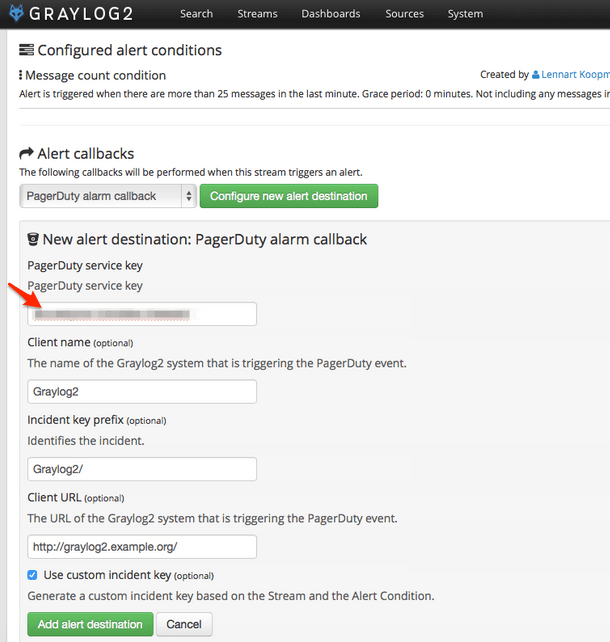Click the Alert callbacks share arrow icon
The image size is (610, 642).
coord(27,154)
